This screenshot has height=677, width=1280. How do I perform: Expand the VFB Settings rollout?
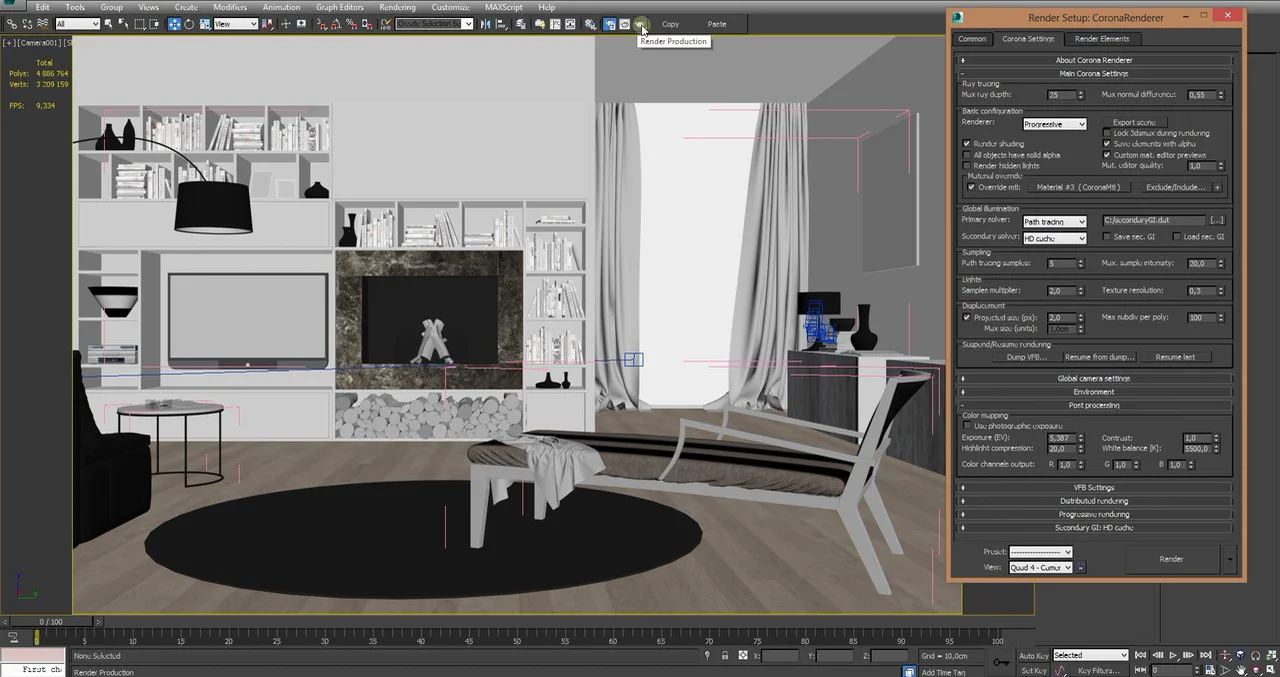click(x=1094, y=487)
